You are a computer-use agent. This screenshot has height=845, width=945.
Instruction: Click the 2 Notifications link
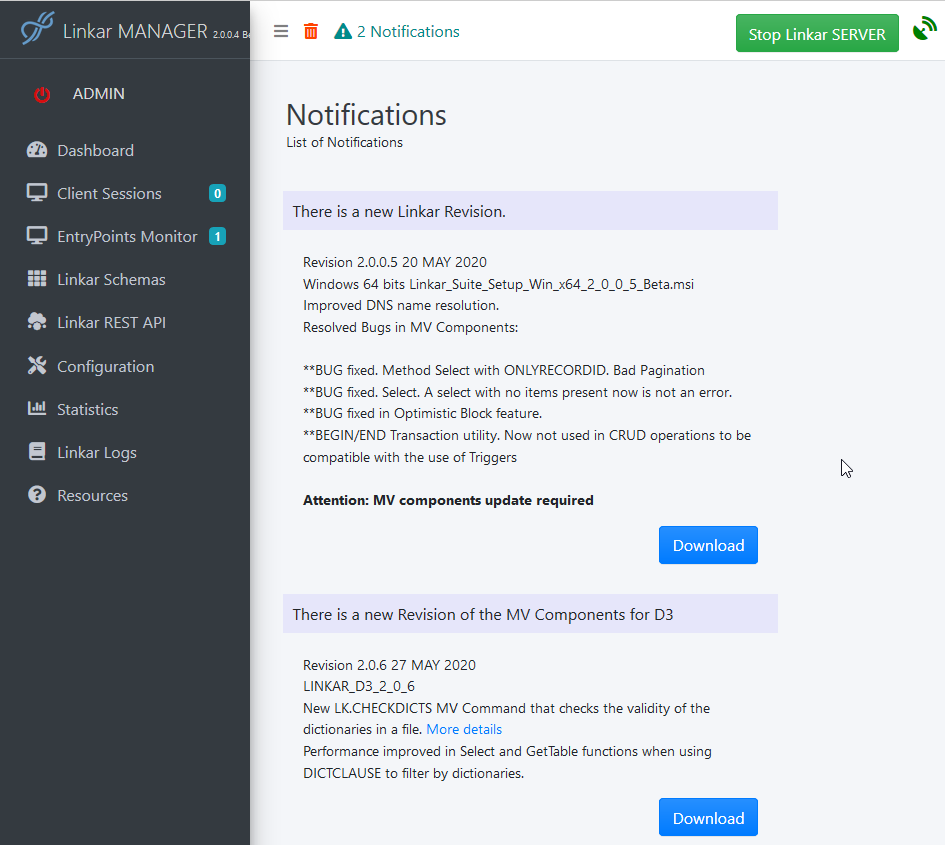point(408,31)
